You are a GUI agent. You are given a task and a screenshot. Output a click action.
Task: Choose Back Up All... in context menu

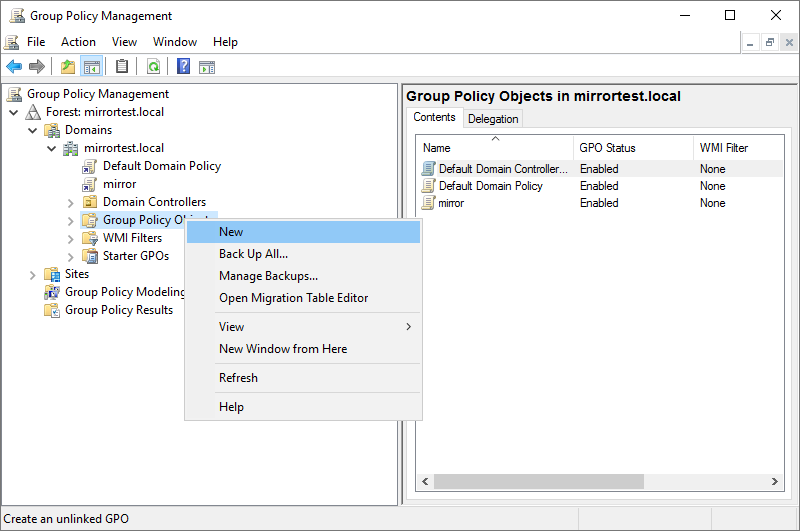pos(303,254)
